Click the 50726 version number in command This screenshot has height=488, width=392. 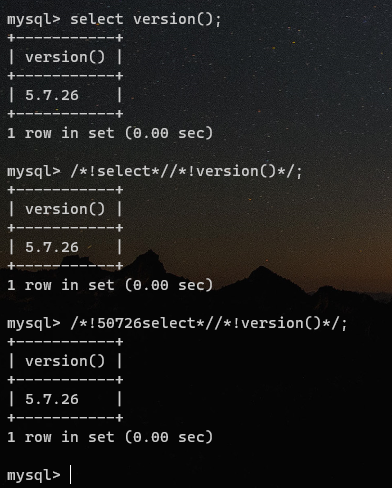[x=120, y=323]
